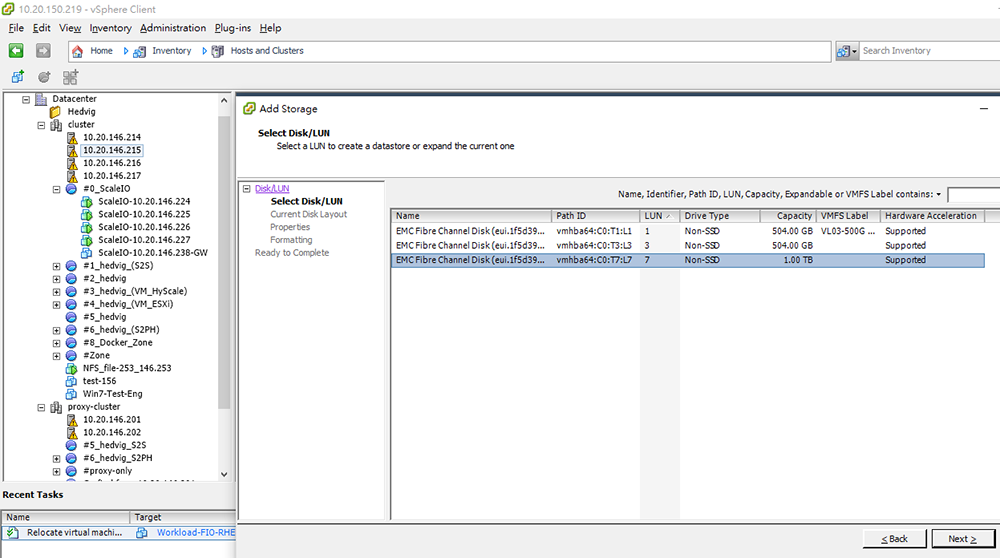Open the Help menu
This screenshot has width=1000, height=558.
(270, 28)
